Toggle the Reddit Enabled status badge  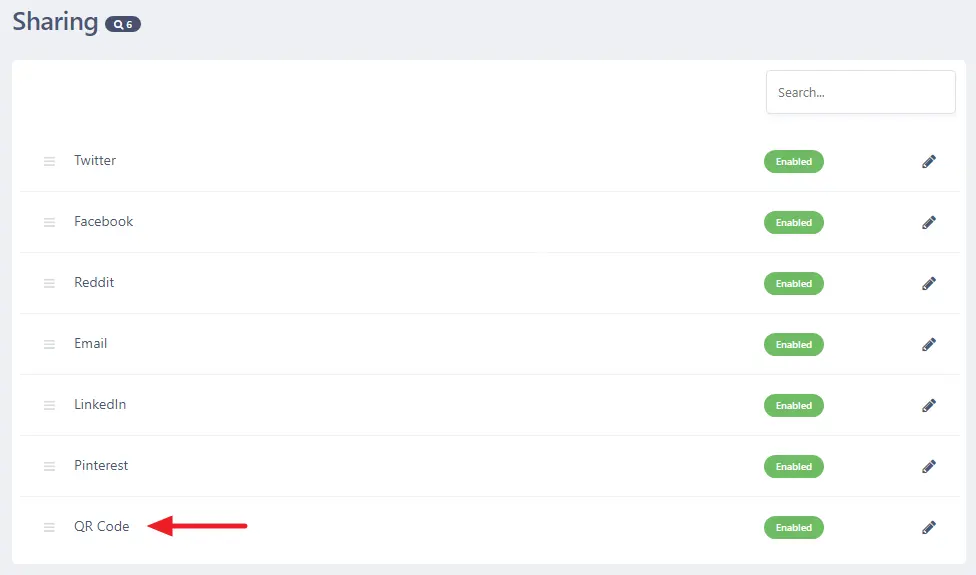pos(793,284)
